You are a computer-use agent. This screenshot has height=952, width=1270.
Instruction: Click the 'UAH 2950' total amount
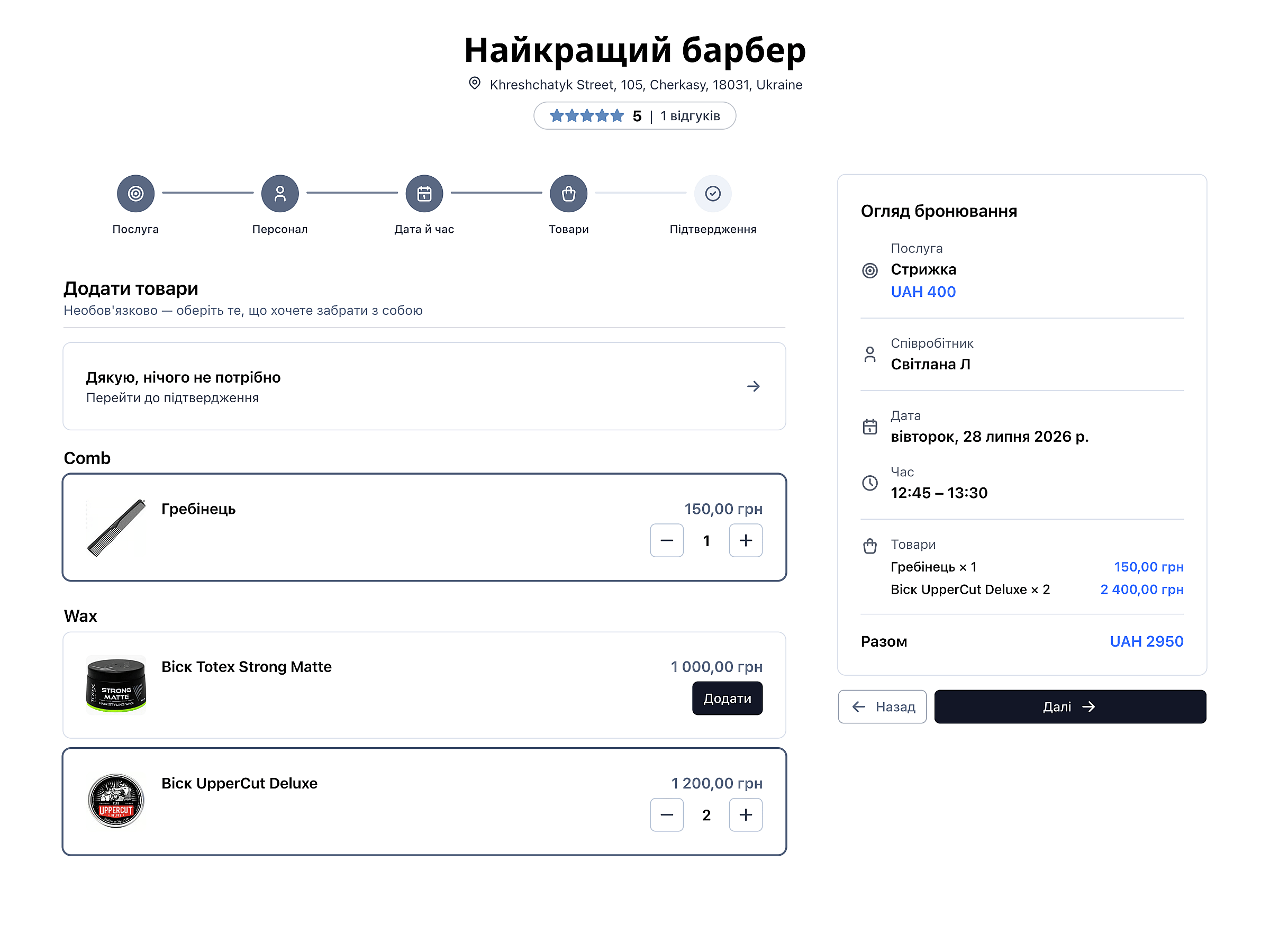(x=1147, y=641)
